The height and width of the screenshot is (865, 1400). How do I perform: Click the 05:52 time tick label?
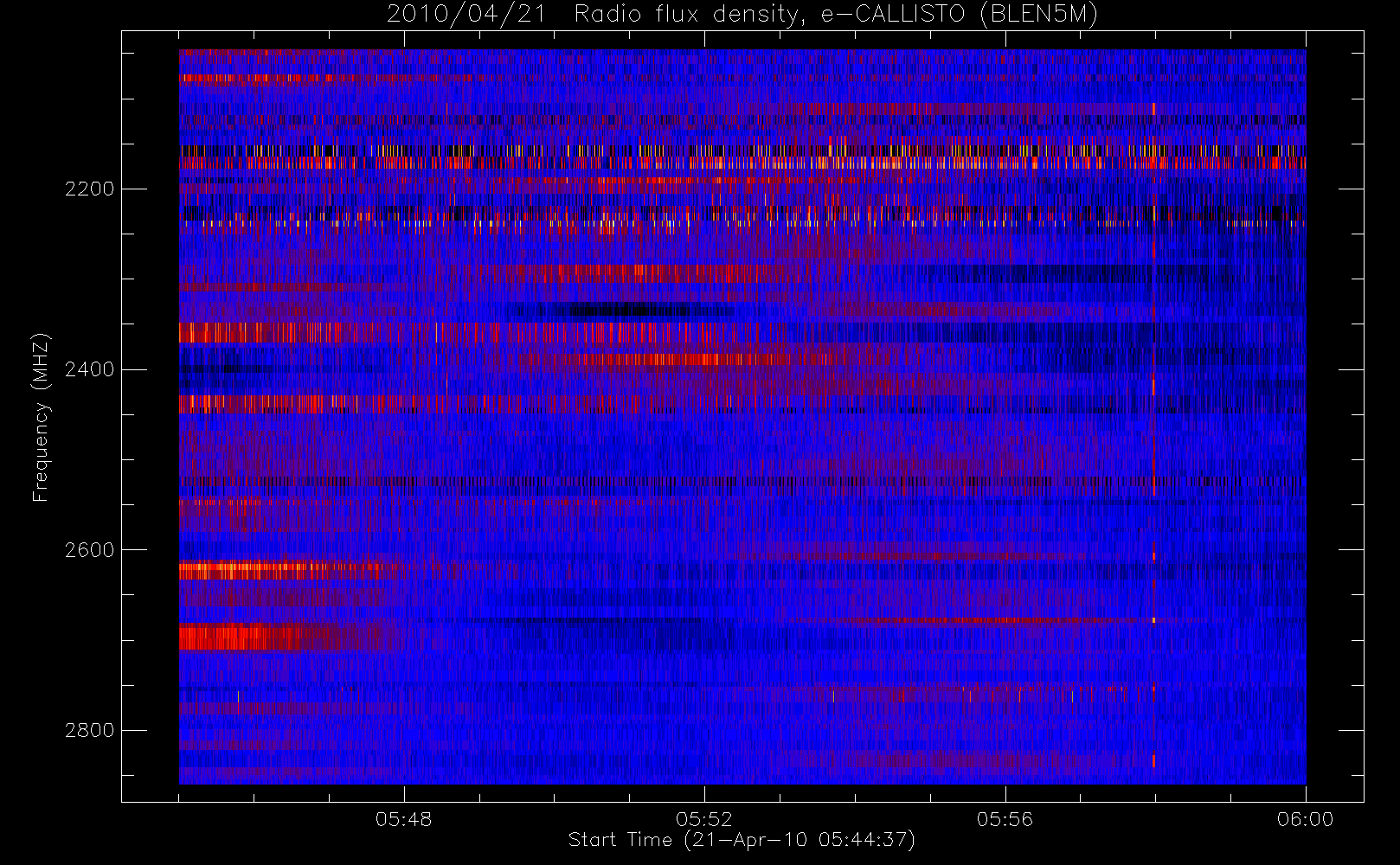703,819
